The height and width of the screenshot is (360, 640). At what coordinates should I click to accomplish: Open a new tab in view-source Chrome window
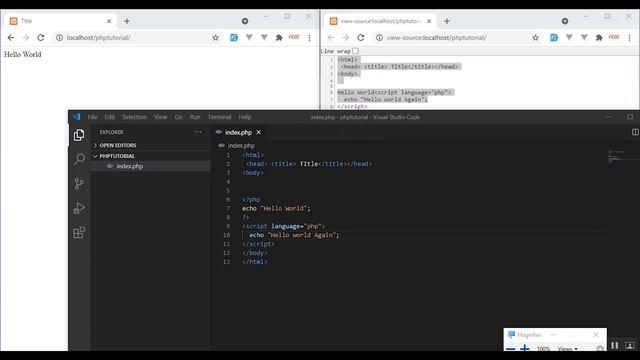coord(447,21)
